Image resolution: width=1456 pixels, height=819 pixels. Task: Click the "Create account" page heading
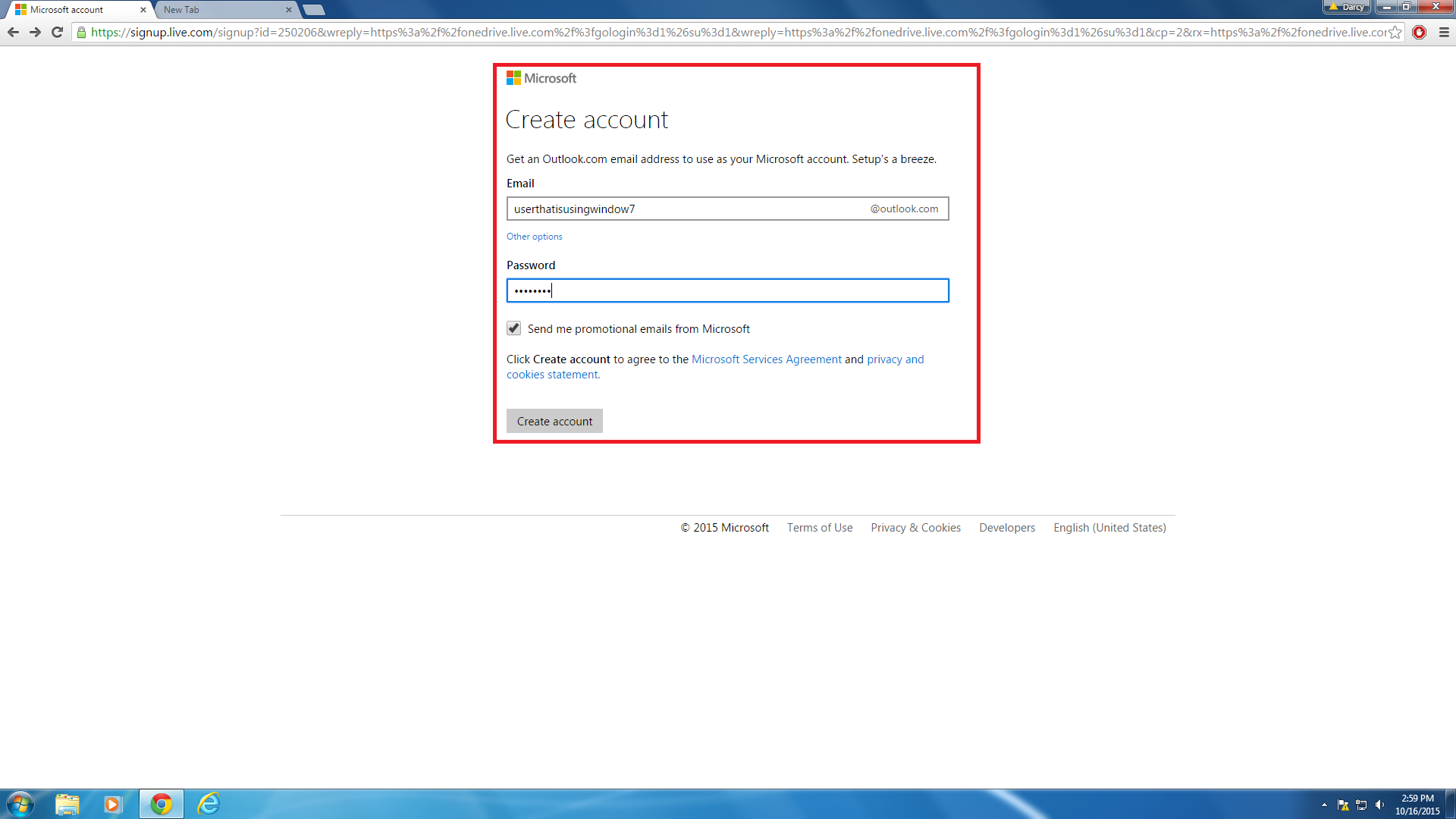tap(586, 120)
